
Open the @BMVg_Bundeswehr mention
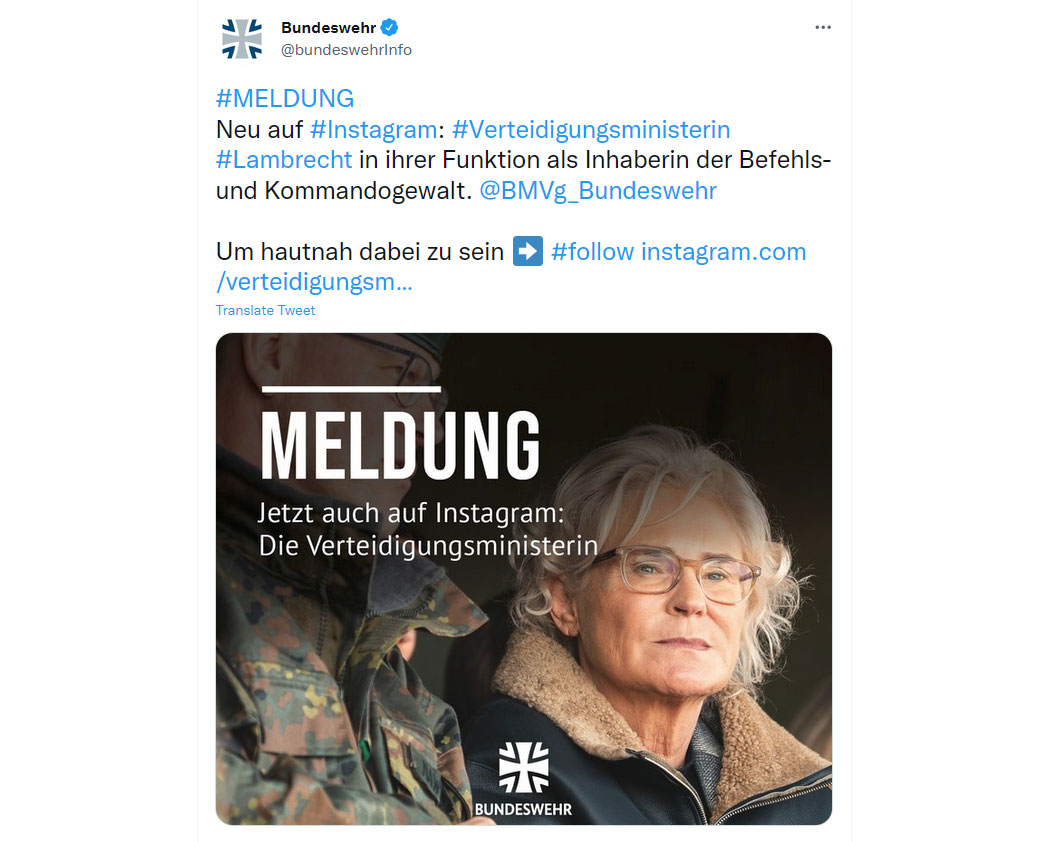pyautogui.click(x=598, y=191)
